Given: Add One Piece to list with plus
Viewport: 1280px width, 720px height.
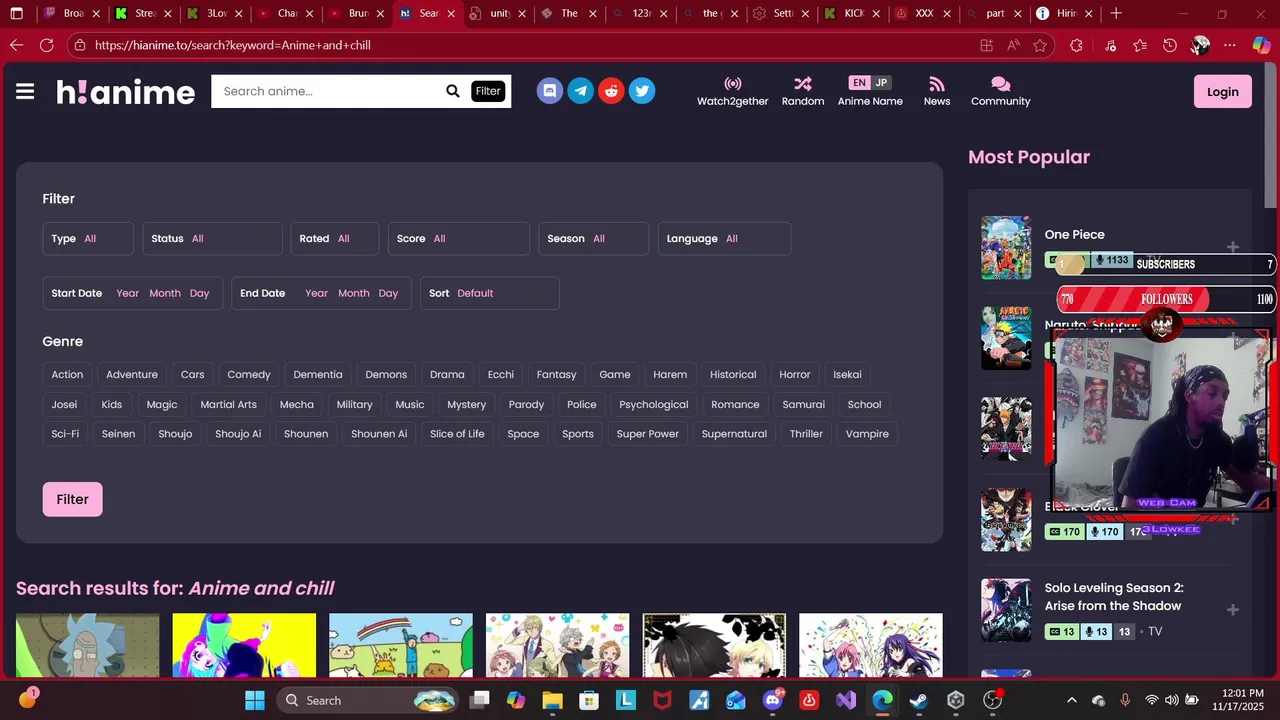Looking at the screenshot, I should coord(1233,247).
